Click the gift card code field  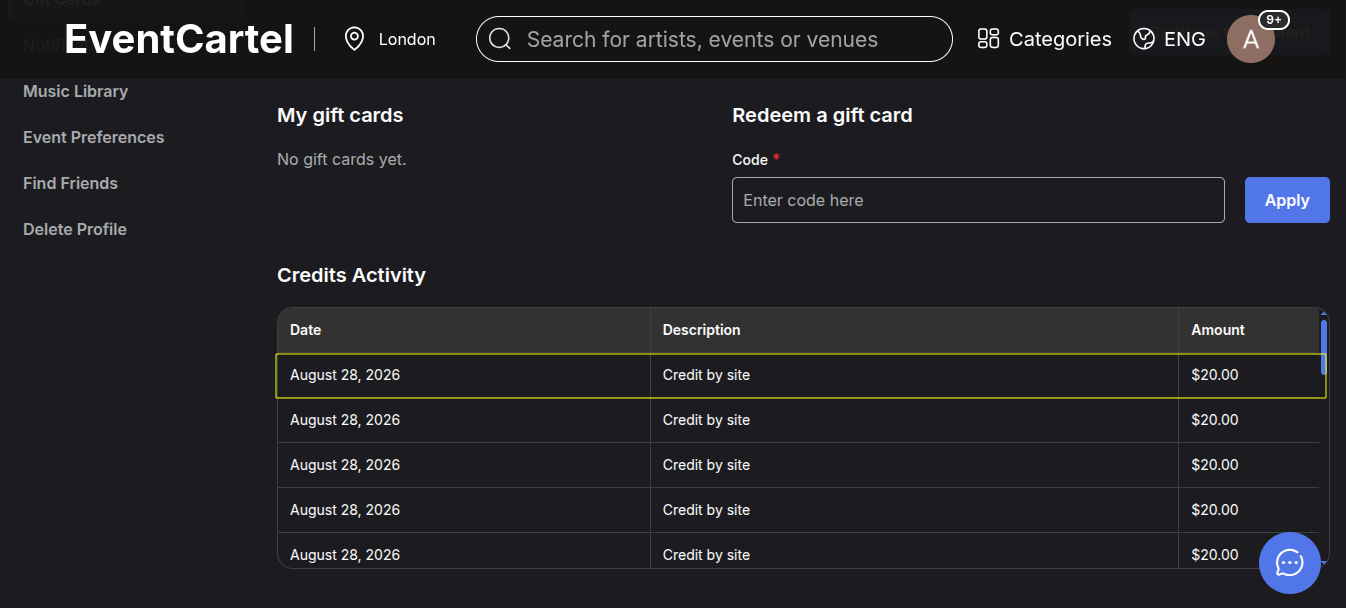pos(978,200)
